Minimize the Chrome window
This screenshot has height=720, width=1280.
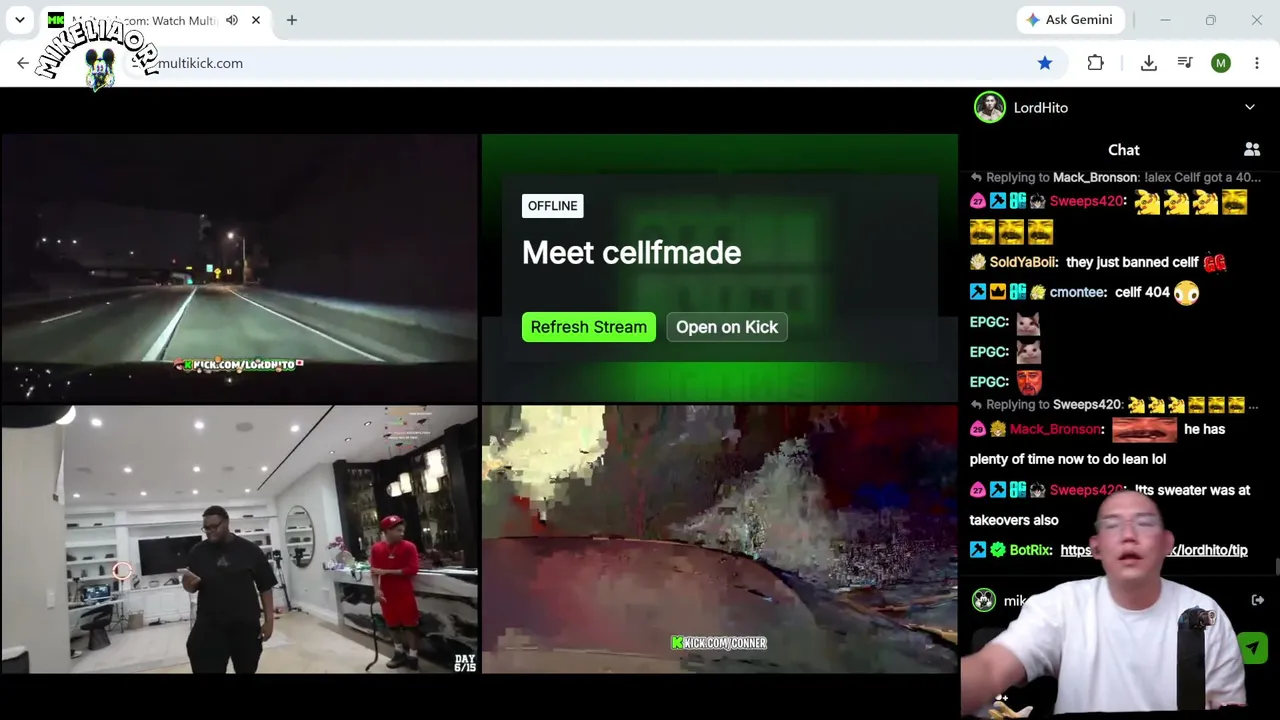pos(1165,20)
